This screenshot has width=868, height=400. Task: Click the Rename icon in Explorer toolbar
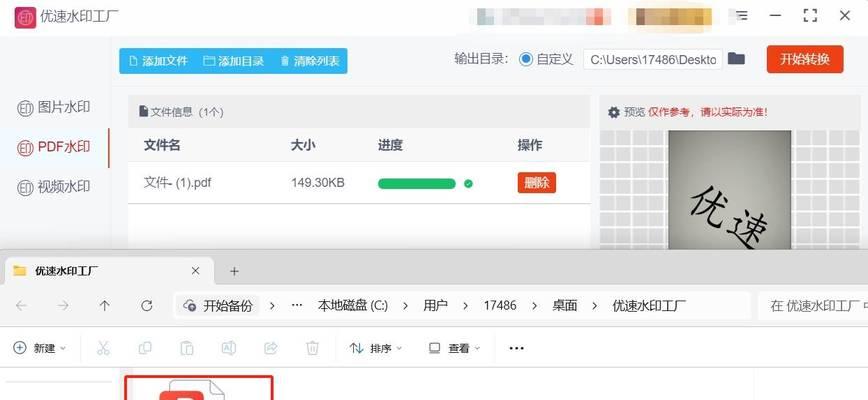(x=229, y=348)
